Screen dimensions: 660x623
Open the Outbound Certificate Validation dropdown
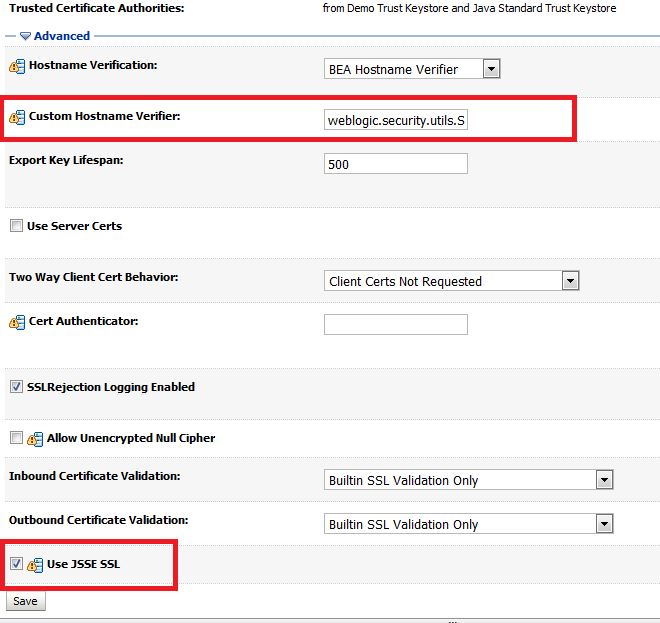pos(468,524)
